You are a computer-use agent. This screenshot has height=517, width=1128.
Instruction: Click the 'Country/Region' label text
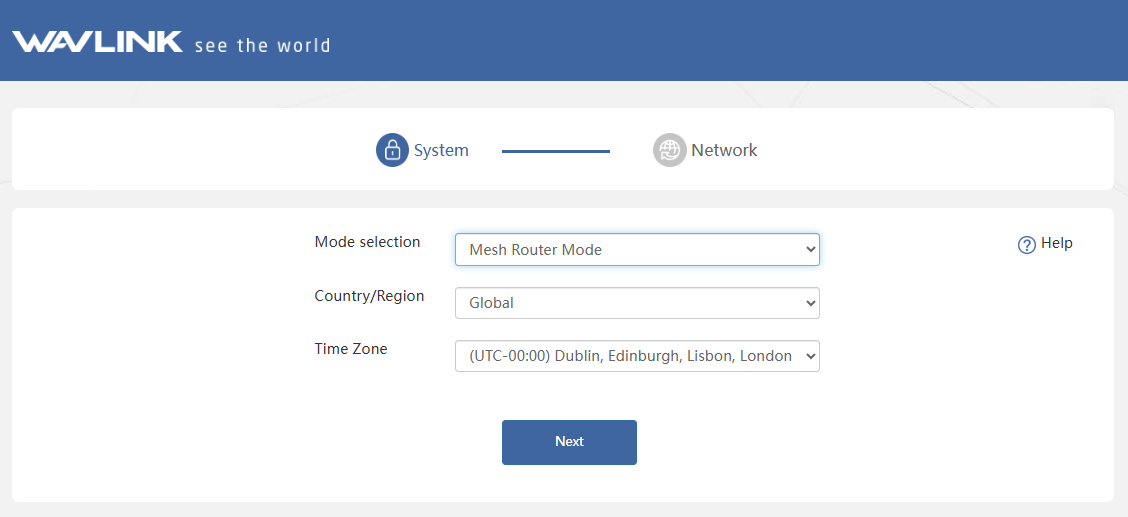coord(369,296)
